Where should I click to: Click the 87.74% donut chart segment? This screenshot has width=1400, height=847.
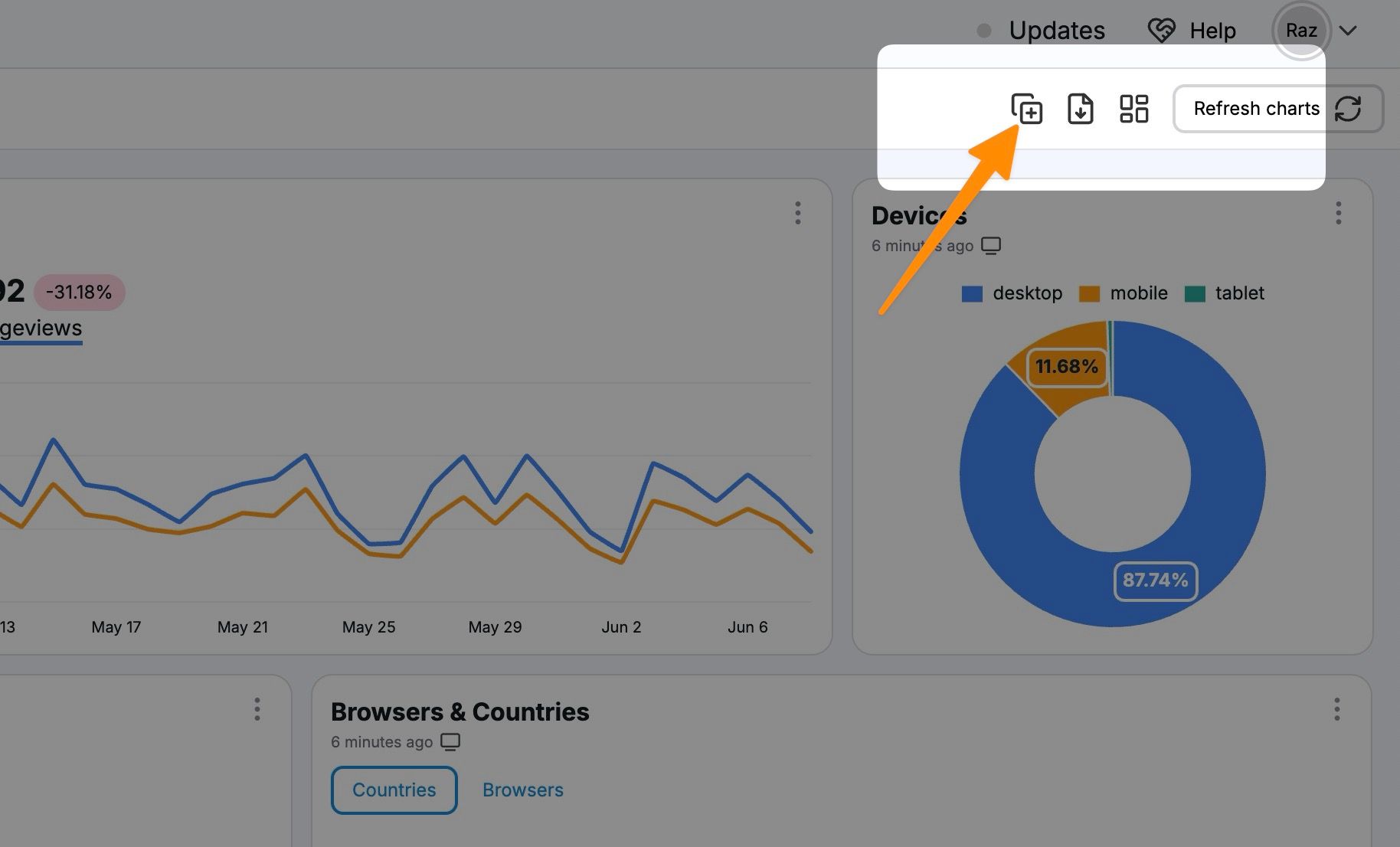1156,582
